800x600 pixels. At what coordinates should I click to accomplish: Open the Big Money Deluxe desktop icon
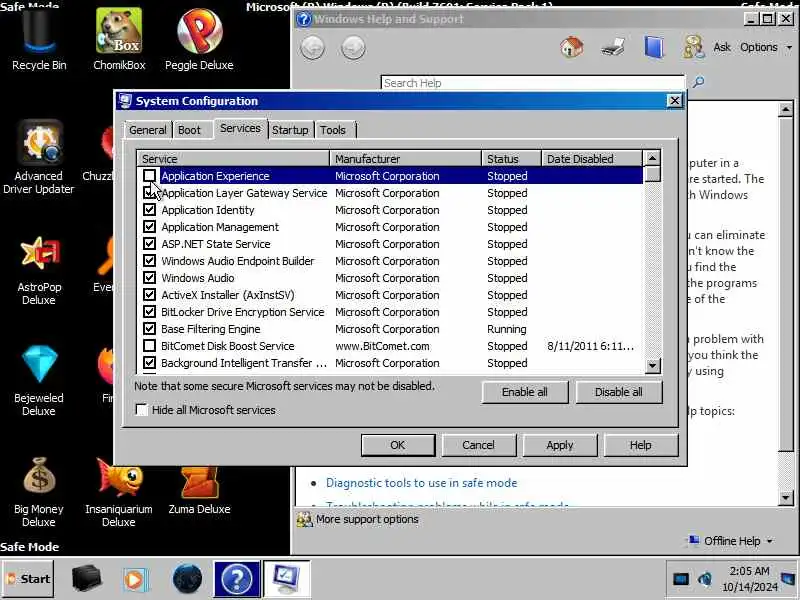pos(39,492)
